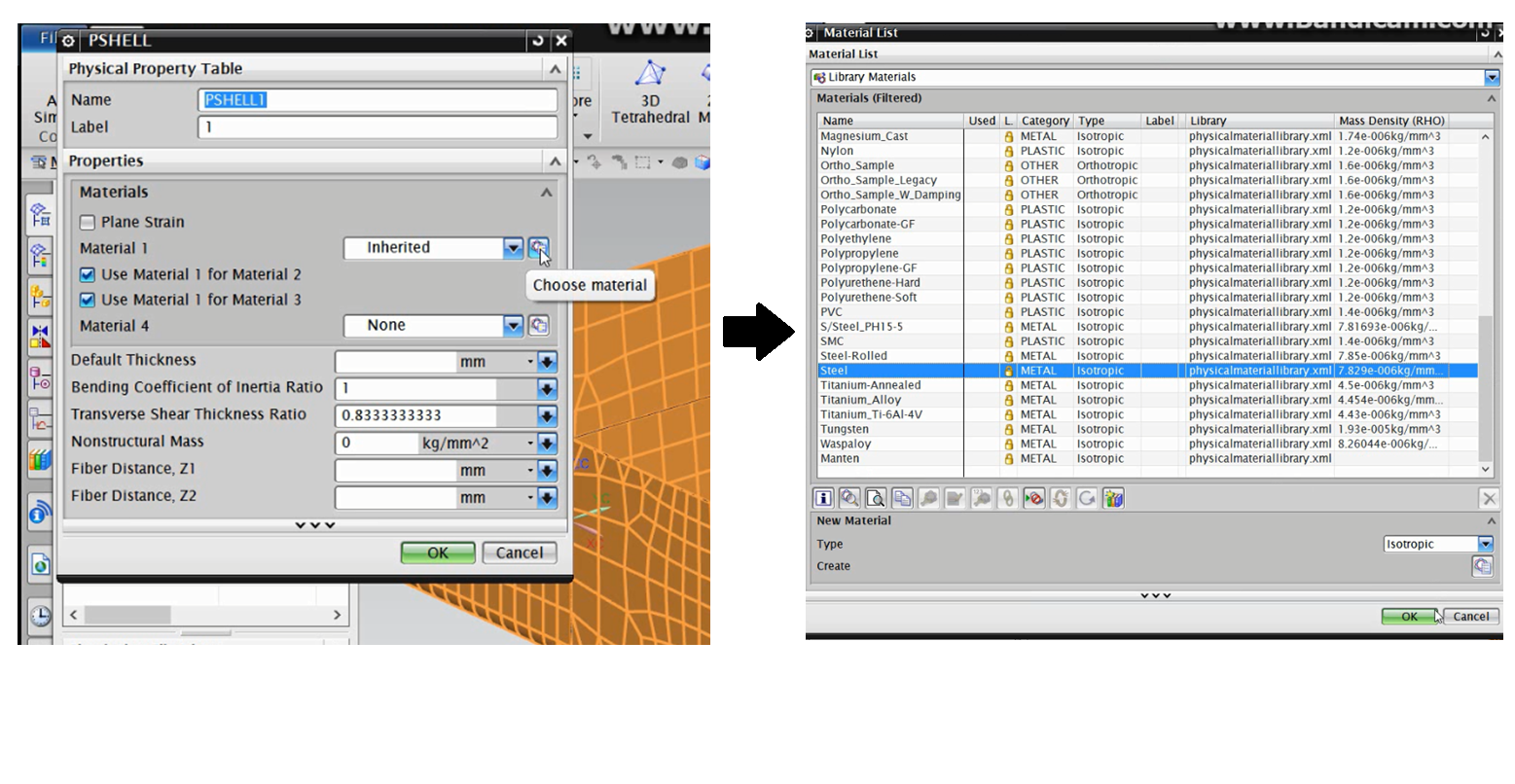Open the Library Materials list dropdown

[1492, 77]
